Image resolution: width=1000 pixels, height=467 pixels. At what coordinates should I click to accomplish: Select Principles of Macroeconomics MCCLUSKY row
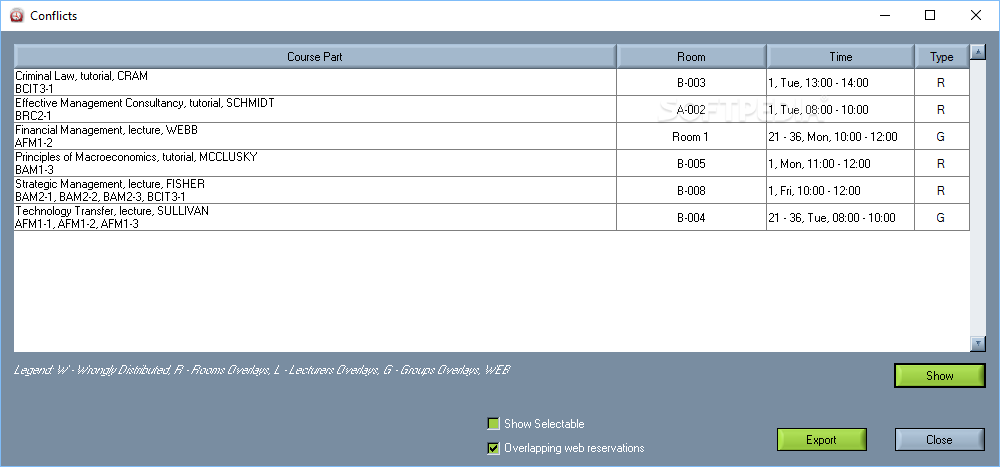pos(492,163)
